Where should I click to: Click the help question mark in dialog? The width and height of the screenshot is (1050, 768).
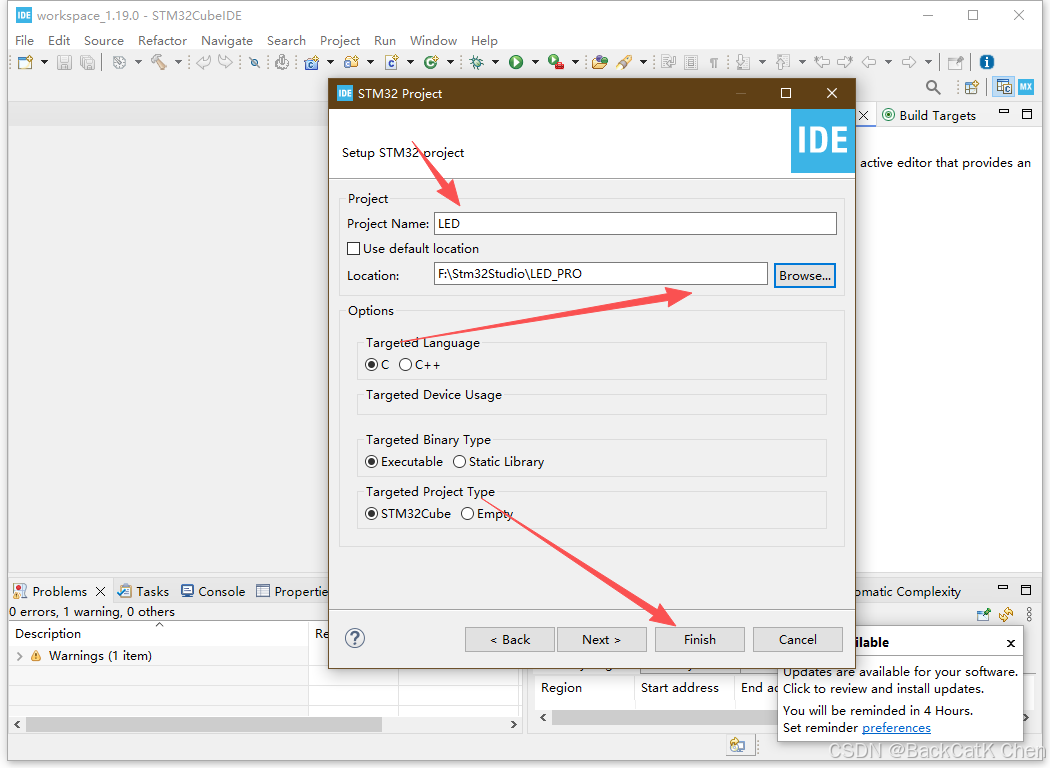tap(355, 638)
